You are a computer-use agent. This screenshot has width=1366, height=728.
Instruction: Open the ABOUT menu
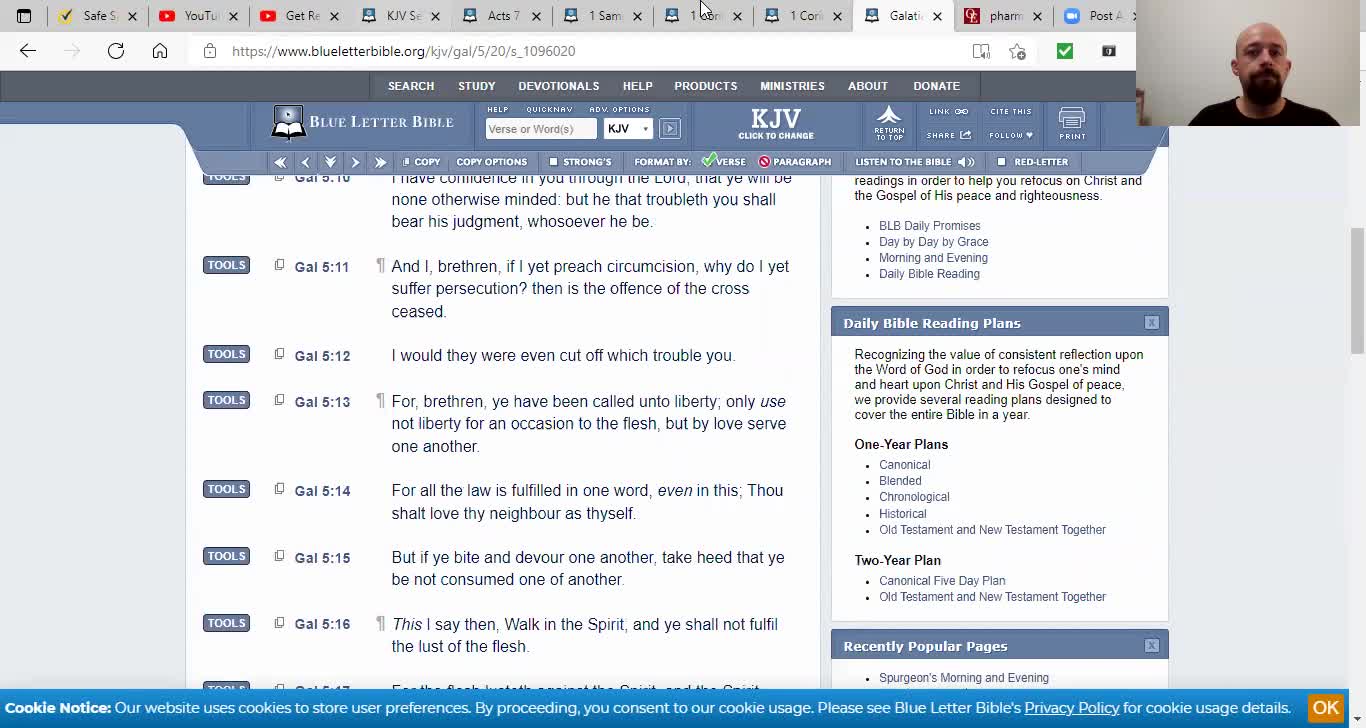coord(868,86)
